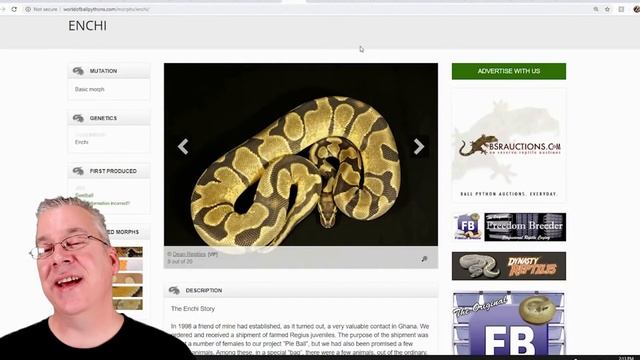The image size is (640, 360).
Task: Click the Basic morph mutation text
Action: pos(89,89)
